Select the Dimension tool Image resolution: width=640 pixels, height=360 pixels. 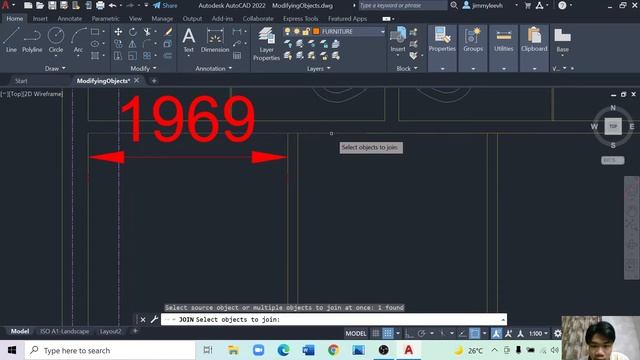click(x=215, y=40)
